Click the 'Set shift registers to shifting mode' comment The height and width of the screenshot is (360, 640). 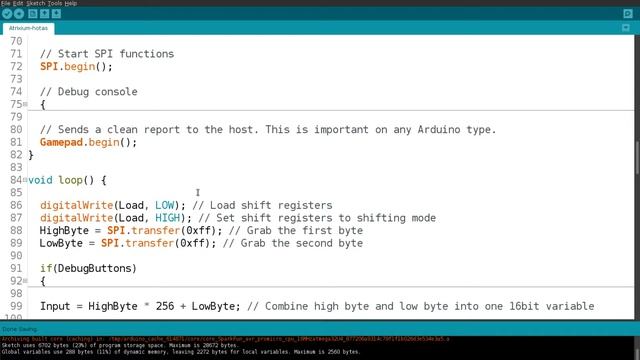(x=317, y=218)
